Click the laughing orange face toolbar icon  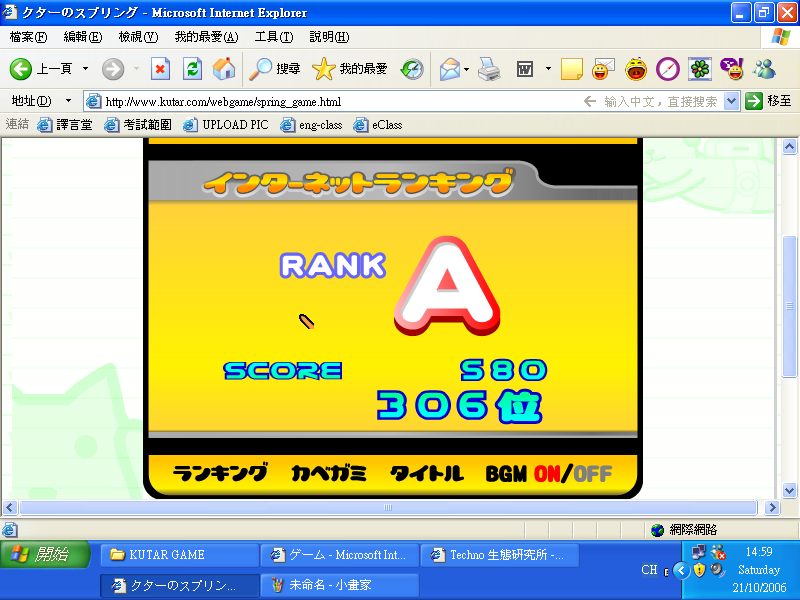636,69
